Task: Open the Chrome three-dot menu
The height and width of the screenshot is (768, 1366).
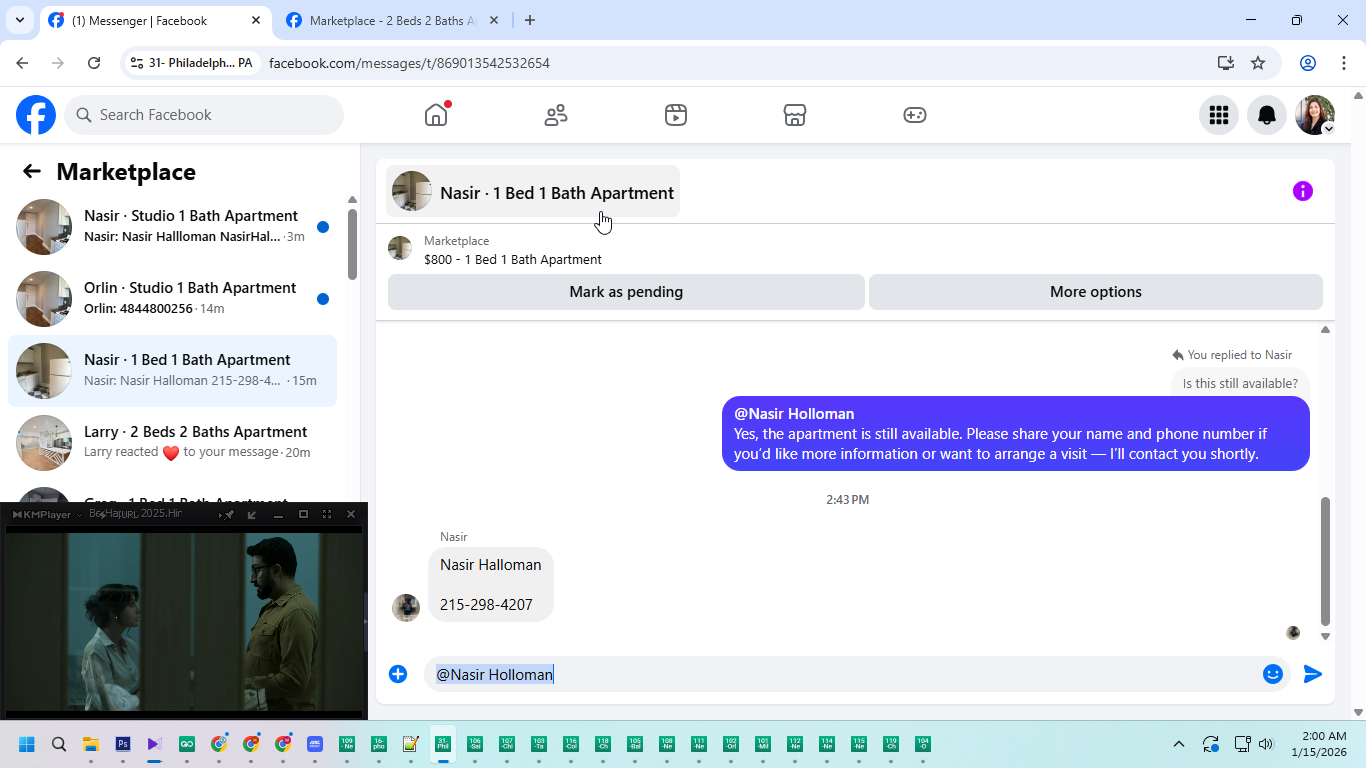Action: (x=1343, y=63)
